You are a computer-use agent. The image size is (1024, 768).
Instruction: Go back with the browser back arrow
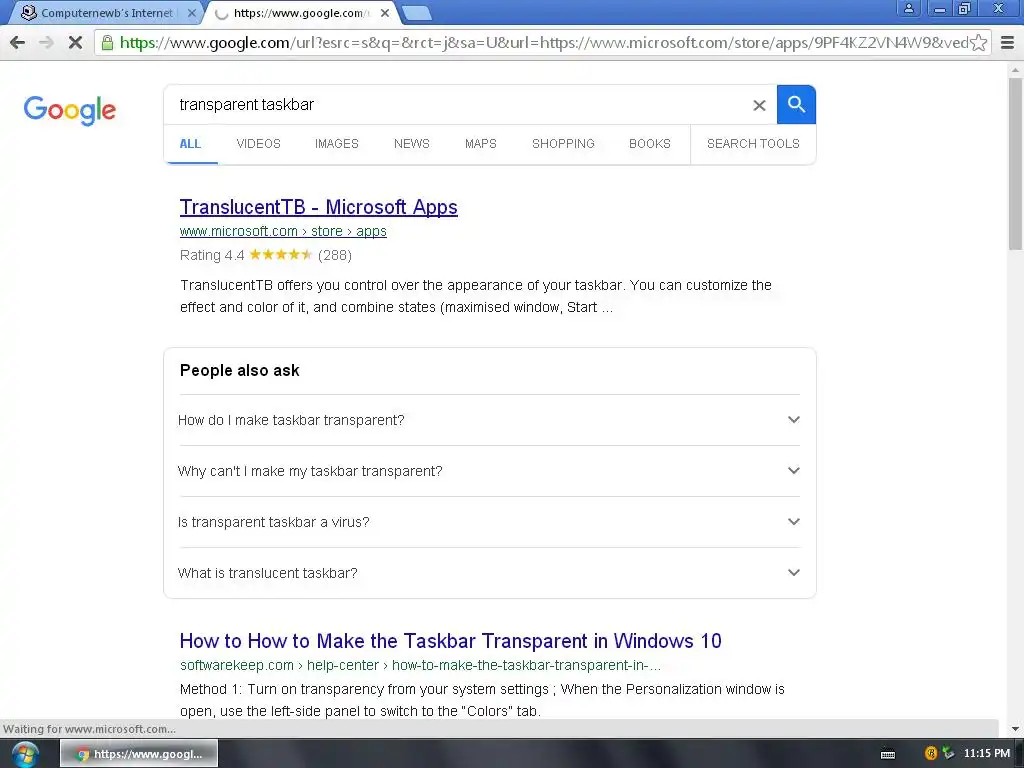click(18, 43)
